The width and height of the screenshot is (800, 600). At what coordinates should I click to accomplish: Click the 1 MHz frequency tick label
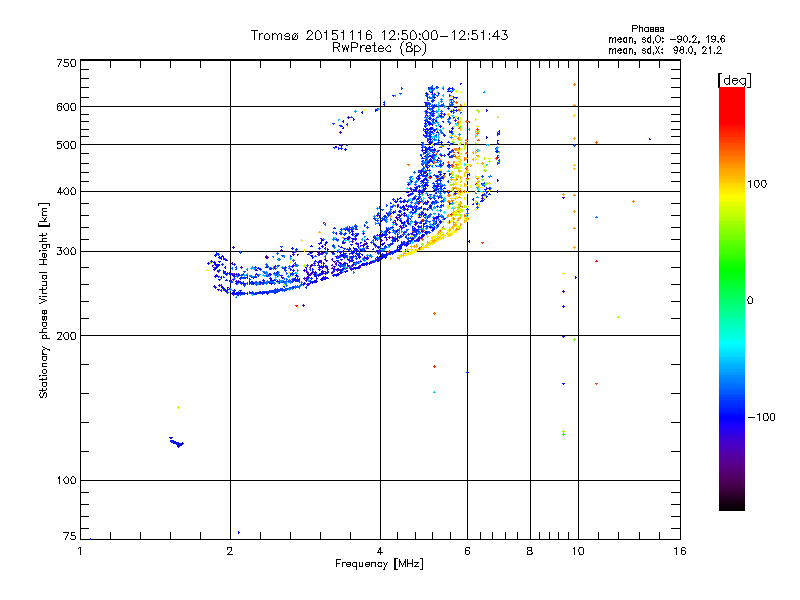[x=80, y=551]
